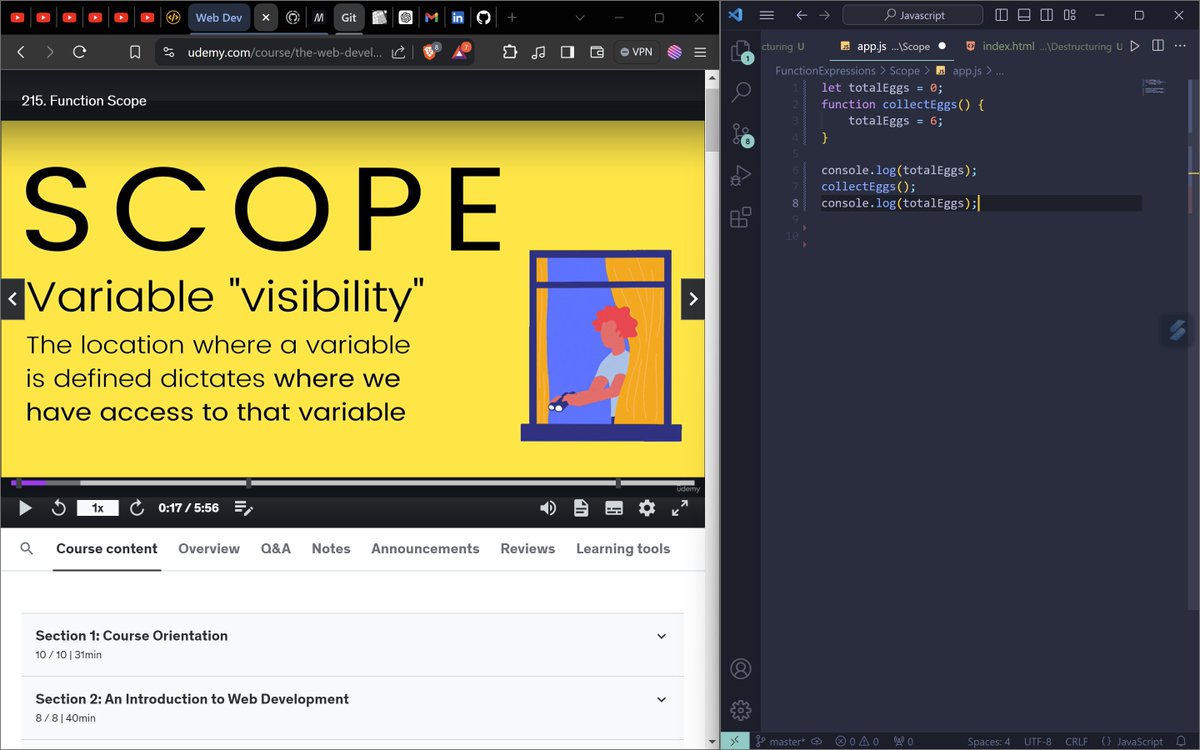Open Accounts icon in VS Code activity bar
This screenshot has width=1200, height=750.
coord(741,668)
